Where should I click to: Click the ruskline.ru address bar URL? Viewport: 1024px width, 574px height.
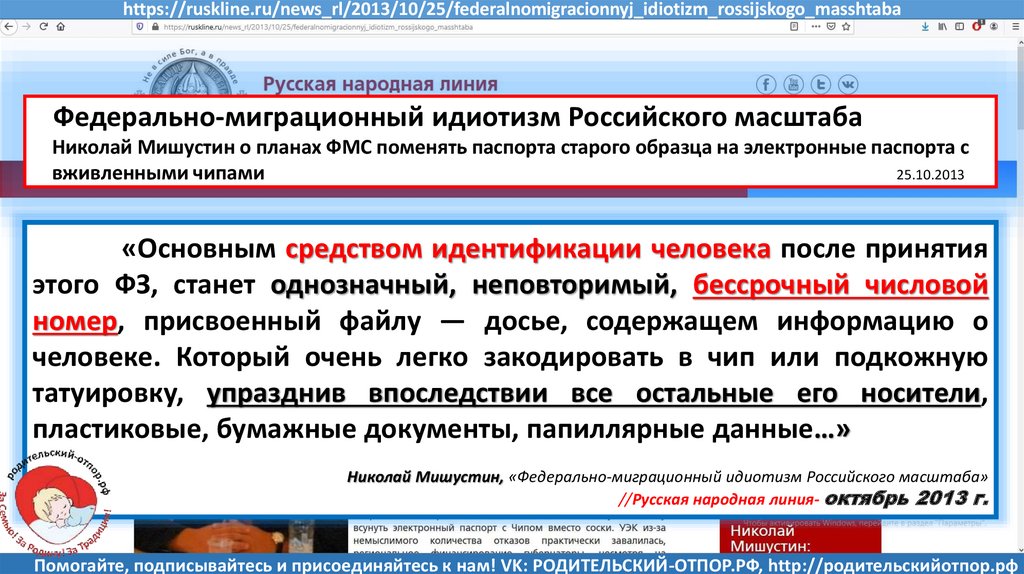pos(317,27)
